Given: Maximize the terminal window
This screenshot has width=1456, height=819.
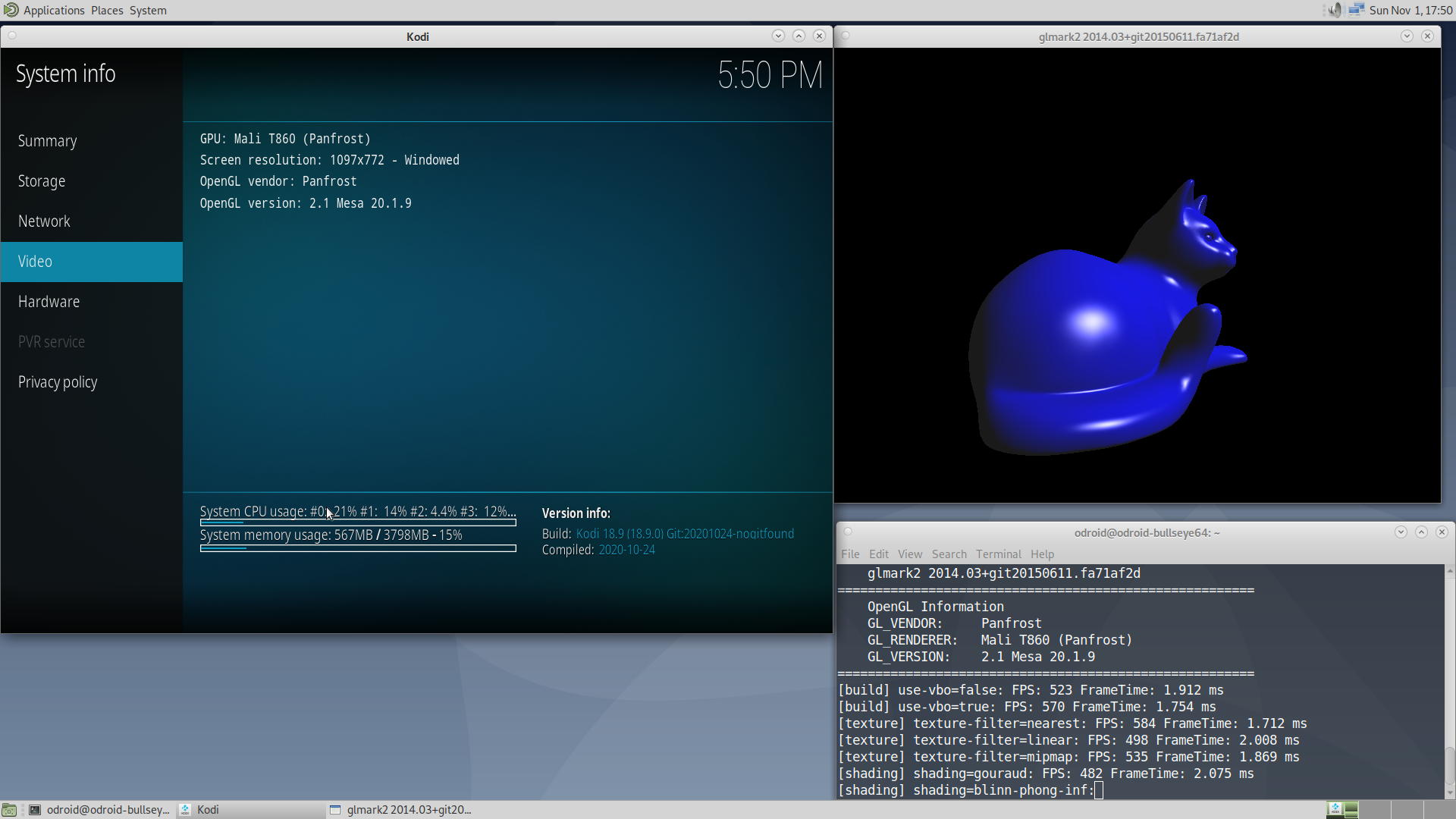Looking at the screenshot, I should coord(1421,532).
